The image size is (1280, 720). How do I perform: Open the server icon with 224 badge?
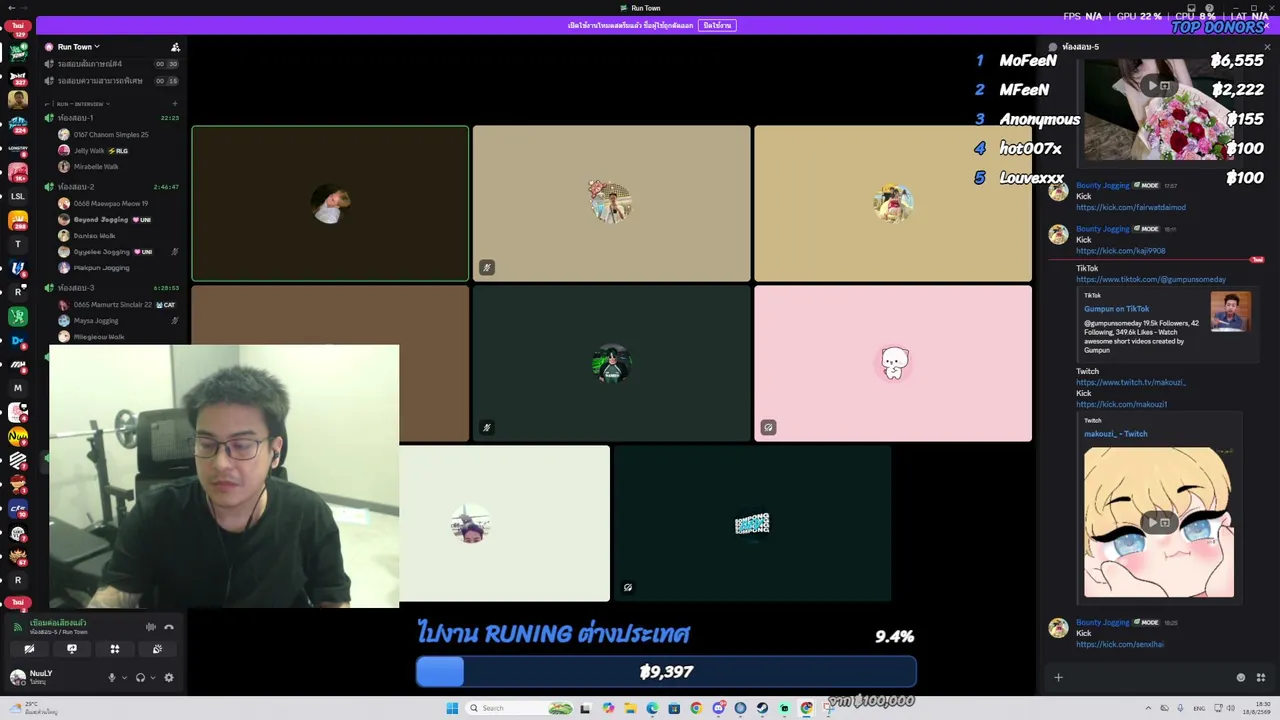pyautogui.click(x=17, y=125)
